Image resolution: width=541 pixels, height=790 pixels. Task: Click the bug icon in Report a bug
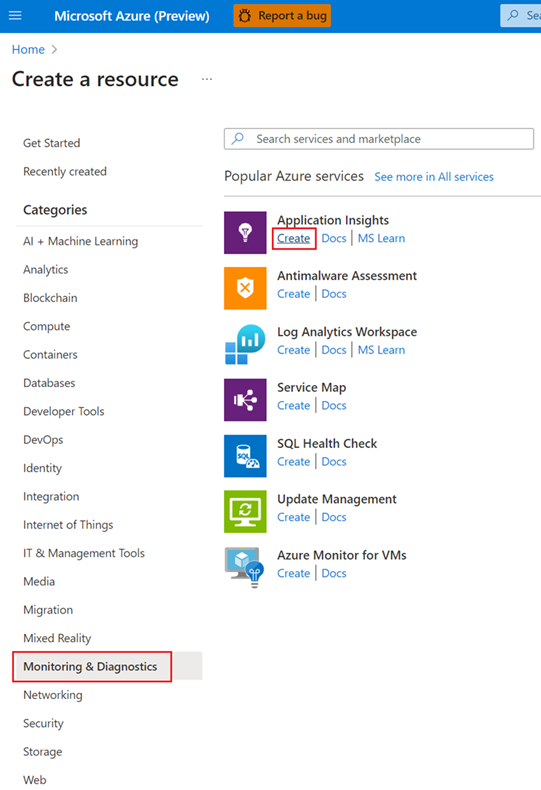[x=245, y=16]
